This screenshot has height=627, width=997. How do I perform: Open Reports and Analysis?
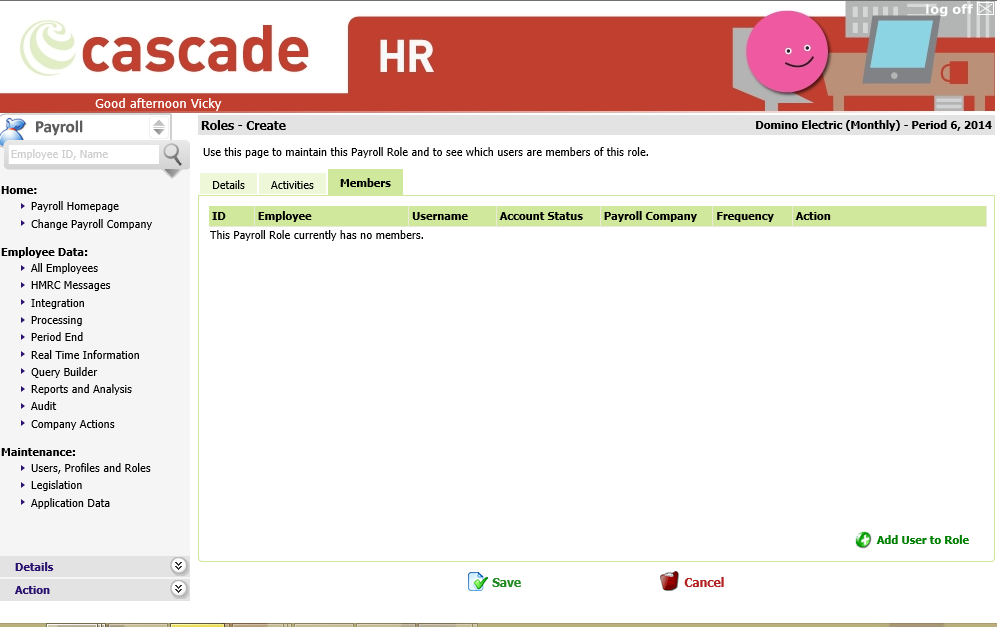pos(81,389)
